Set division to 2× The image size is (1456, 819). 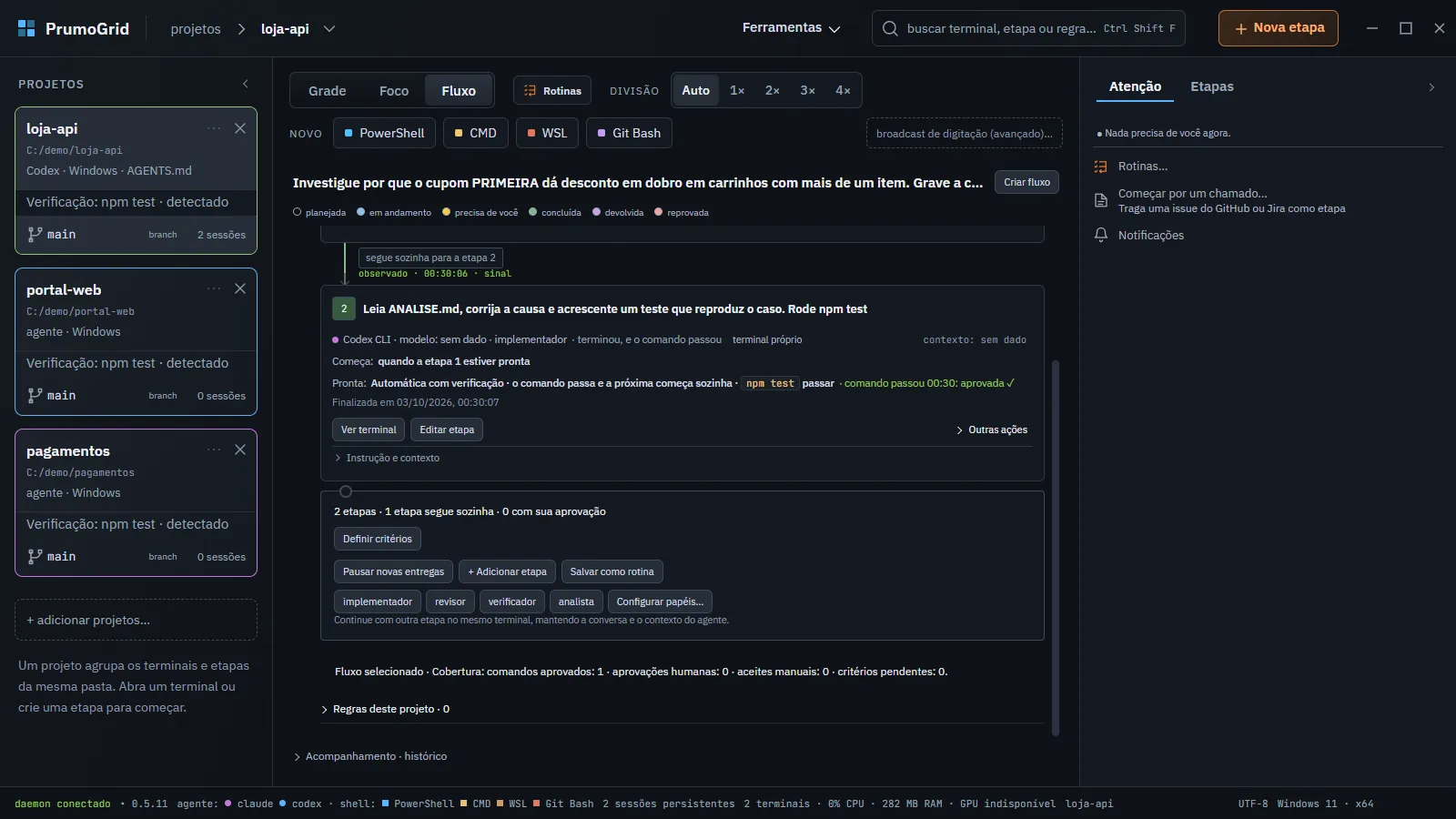tap(773, 91)
